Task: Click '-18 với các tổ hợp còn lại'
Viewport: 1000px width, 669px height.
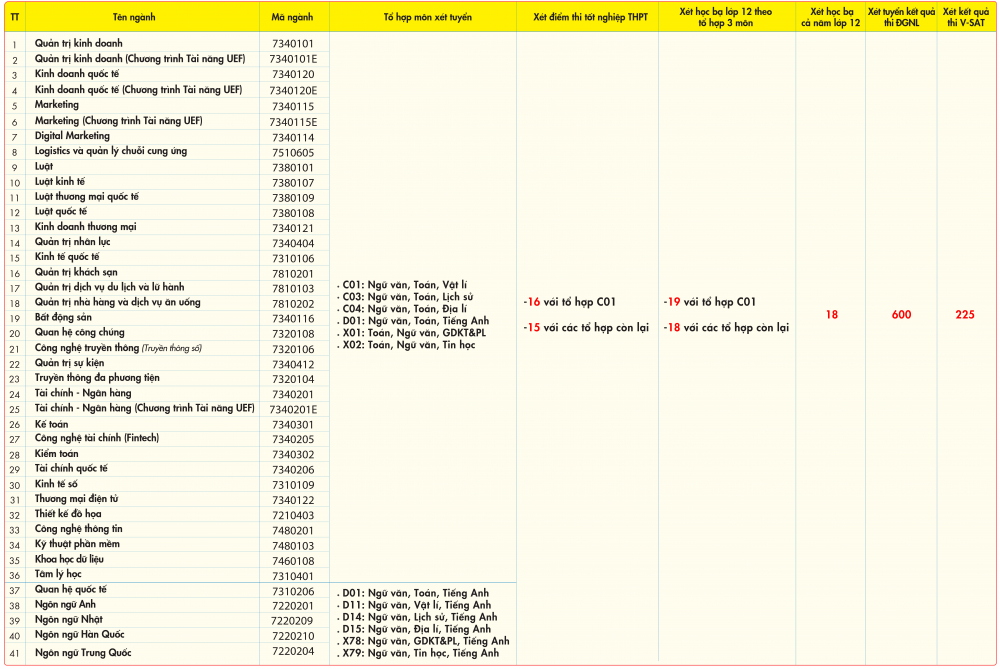Action: point(726,328)
